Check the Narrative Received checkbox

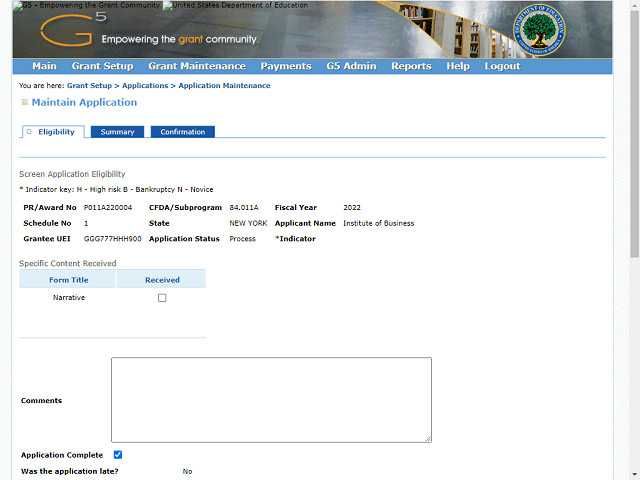[162, 298]
